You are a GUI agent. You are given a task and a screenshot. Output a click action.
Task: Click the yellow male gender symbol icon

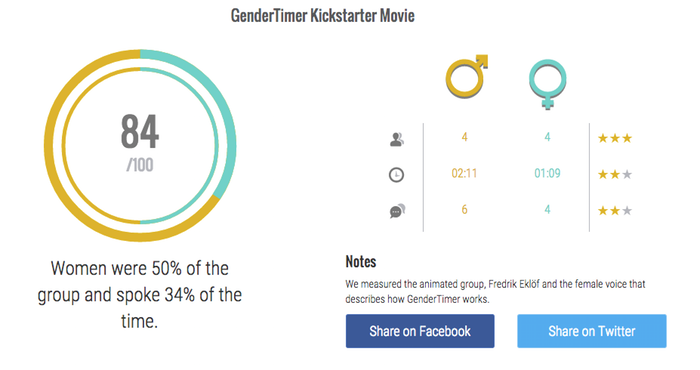coord(467,77)
